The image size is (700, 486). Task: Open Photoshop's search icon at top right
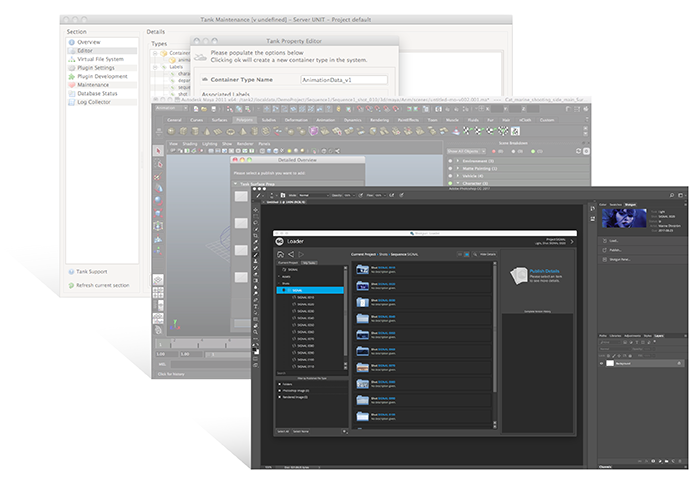(672, 195)
